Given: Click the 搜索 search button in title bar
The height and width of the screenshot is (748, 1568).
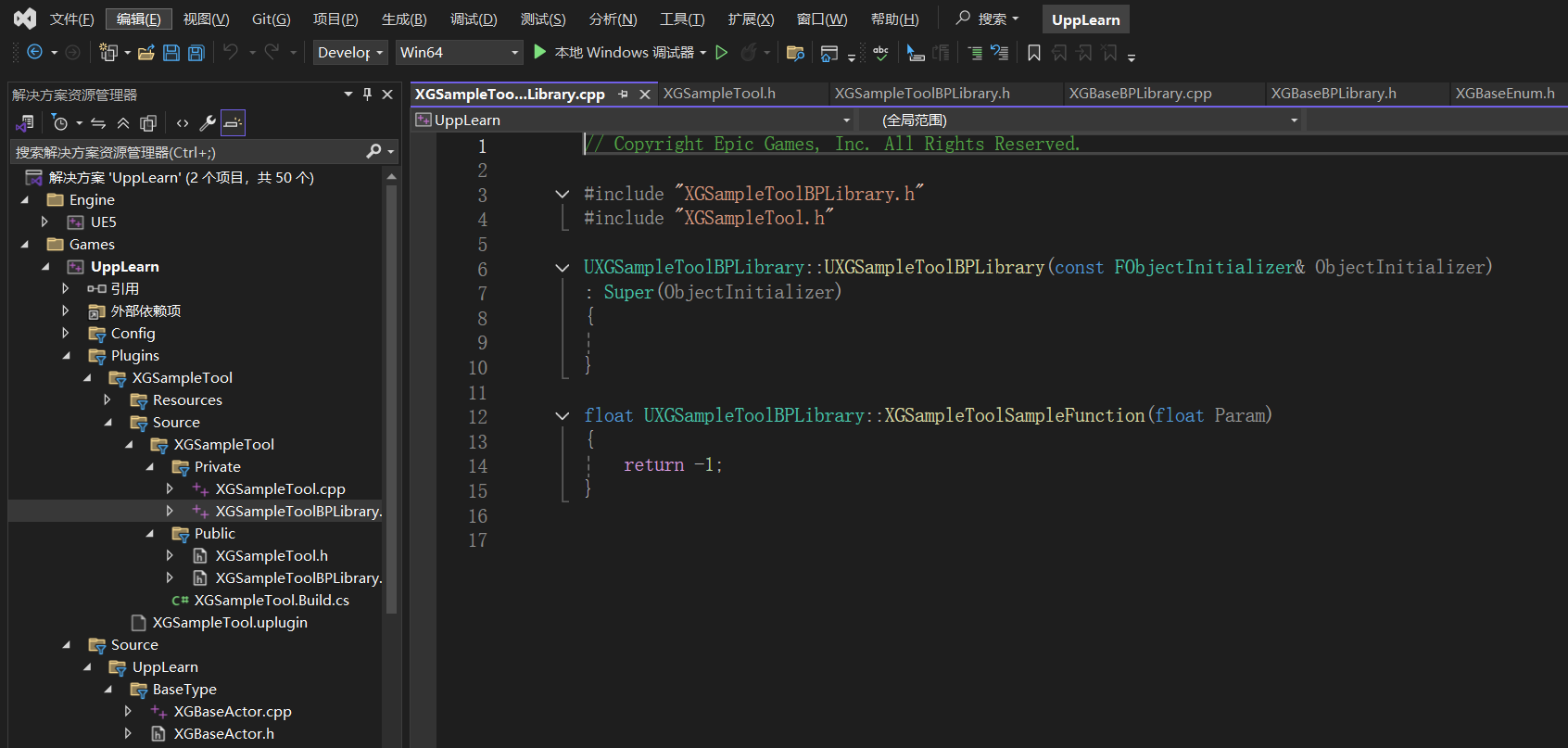Looking at the screenshot, I should click(x=988, y=19).
